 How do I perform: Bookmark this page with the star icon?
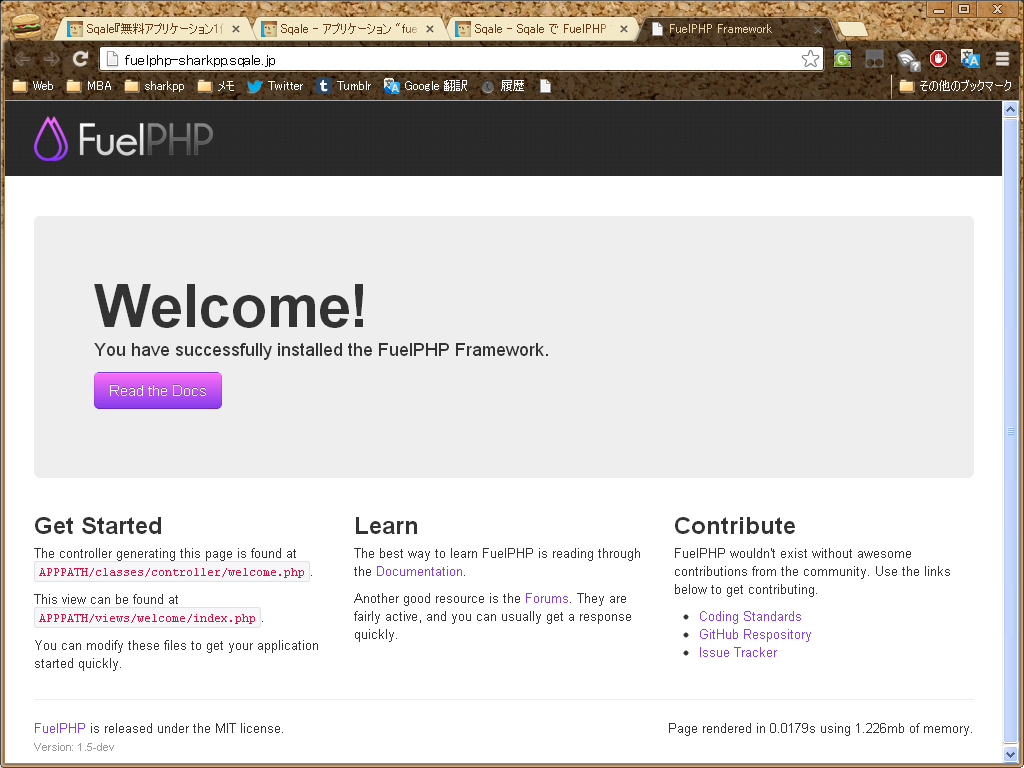coord(810,59)
